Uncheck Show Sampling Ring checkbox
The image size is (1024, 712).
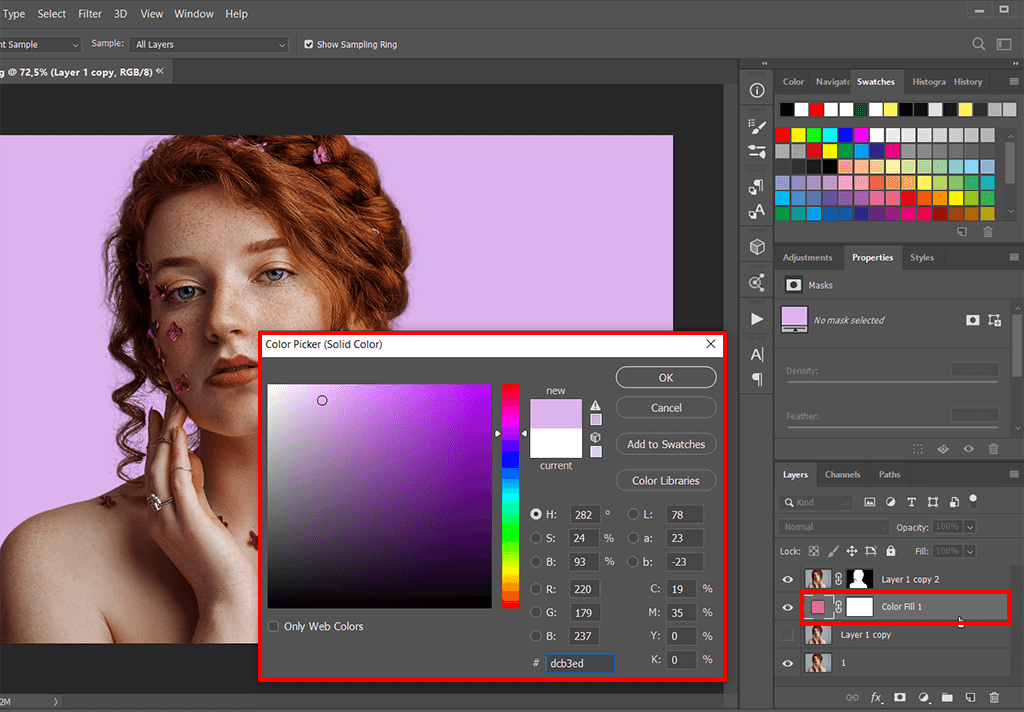309,44
